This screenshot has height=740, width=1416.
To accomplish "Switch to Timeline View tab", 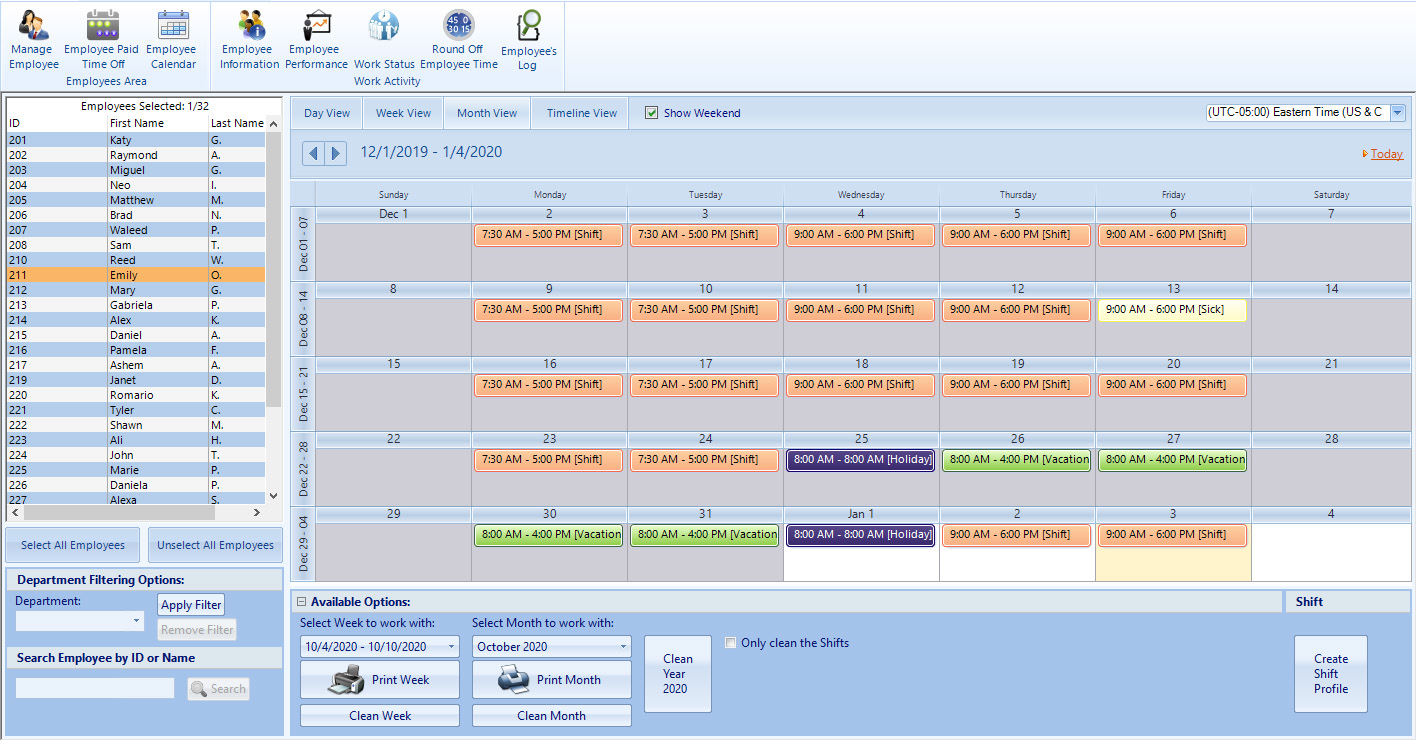I will click(x=581, y=113).
